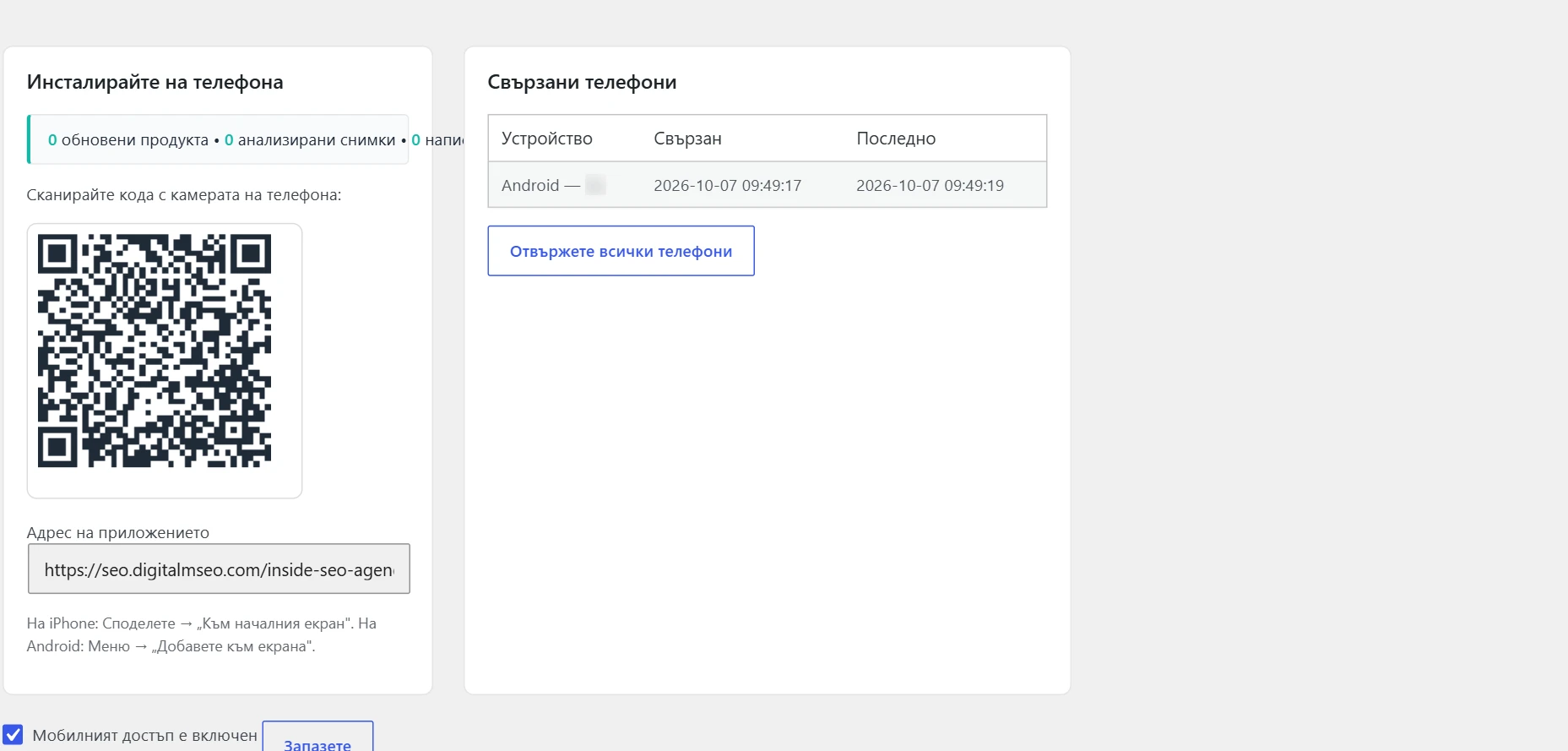
Task: Click the '0 анализирани снимки' stat
Action: pos(310,140)
